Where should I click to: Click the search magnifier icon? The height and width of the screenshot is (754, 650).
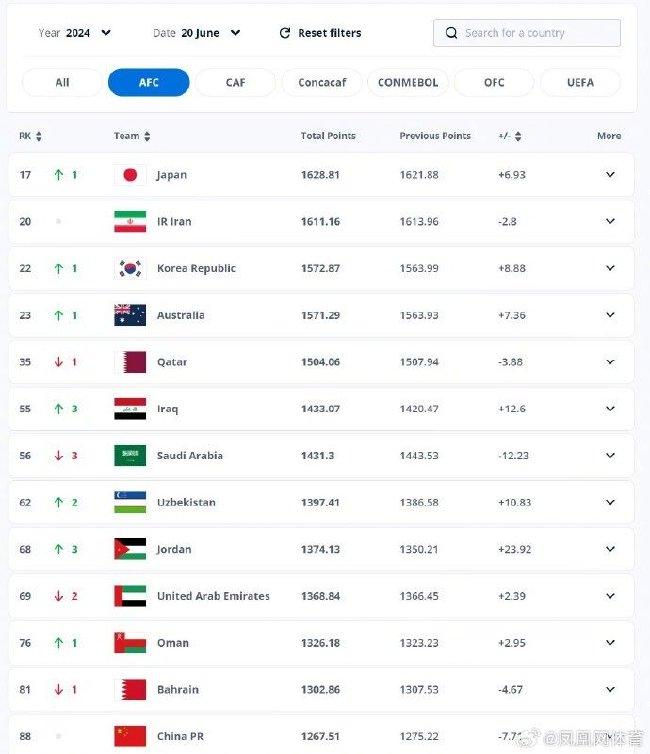point(451,33)
